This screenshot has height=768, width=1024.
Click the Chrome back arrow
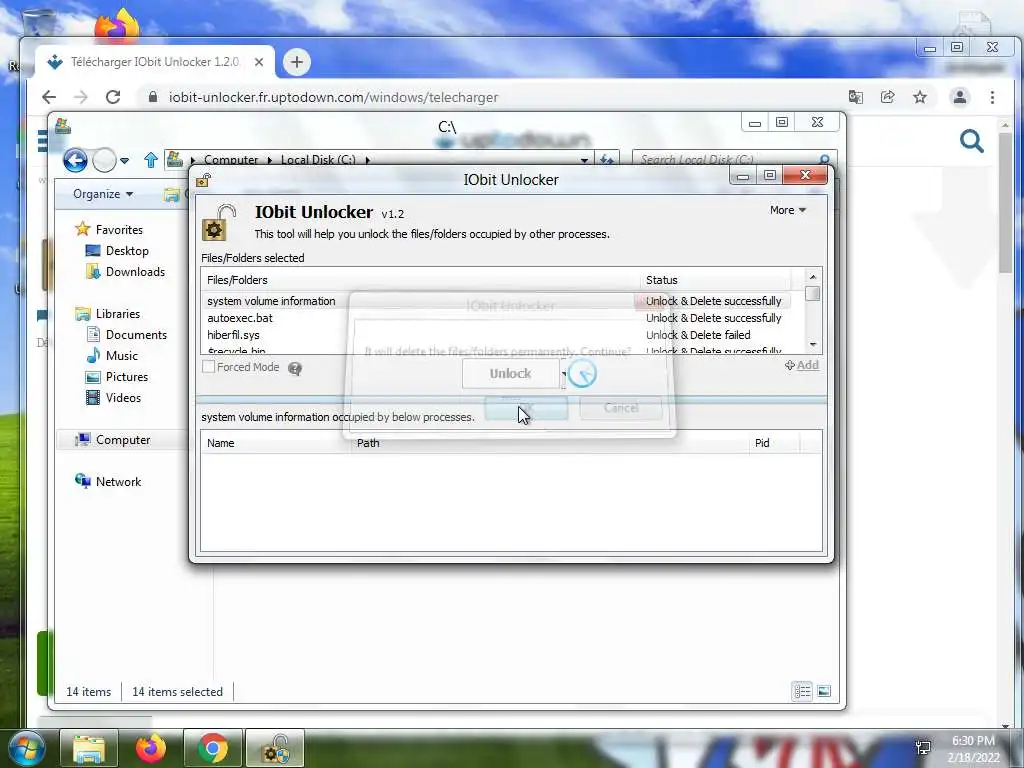49,97
